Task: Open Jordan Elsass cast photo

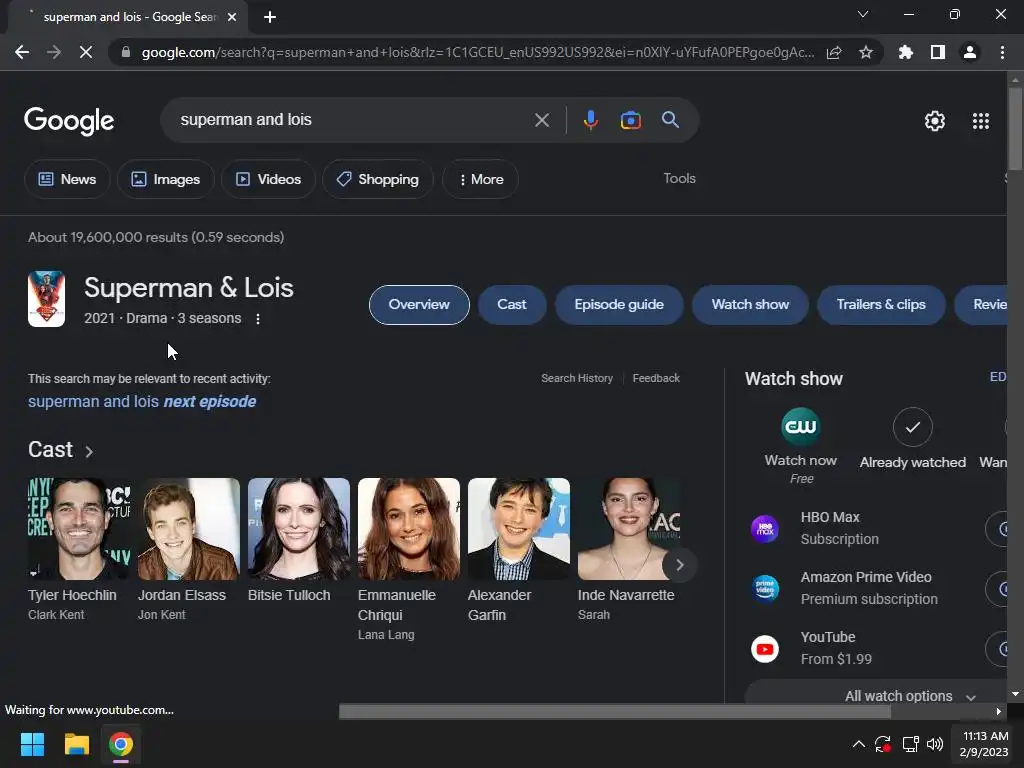Action: click(x=189, y=529)
